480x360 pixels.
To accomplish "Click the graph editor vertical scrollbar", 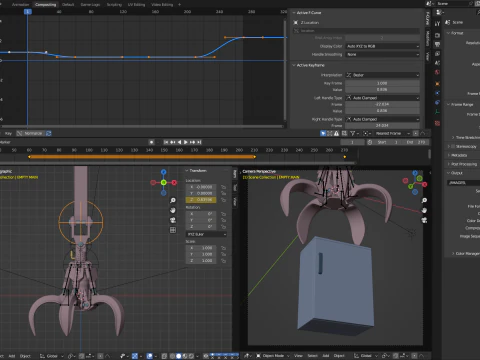I will coord(285,70).
